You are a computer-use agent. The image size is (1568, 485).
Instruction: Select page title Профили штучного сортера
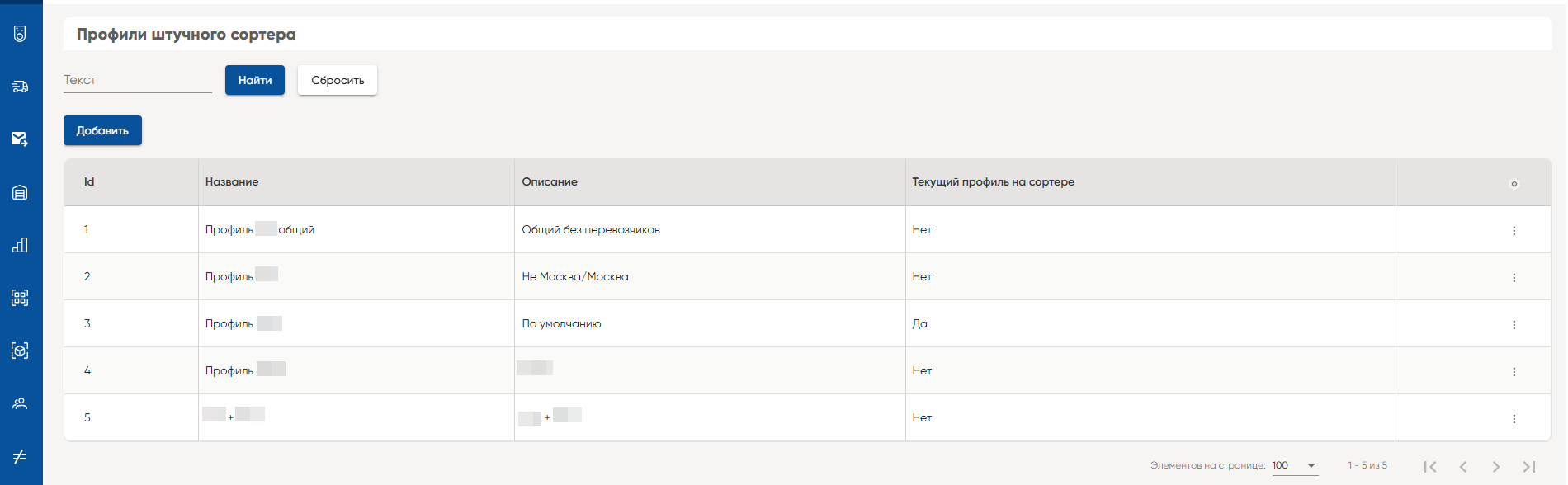[x=187, y=35]
